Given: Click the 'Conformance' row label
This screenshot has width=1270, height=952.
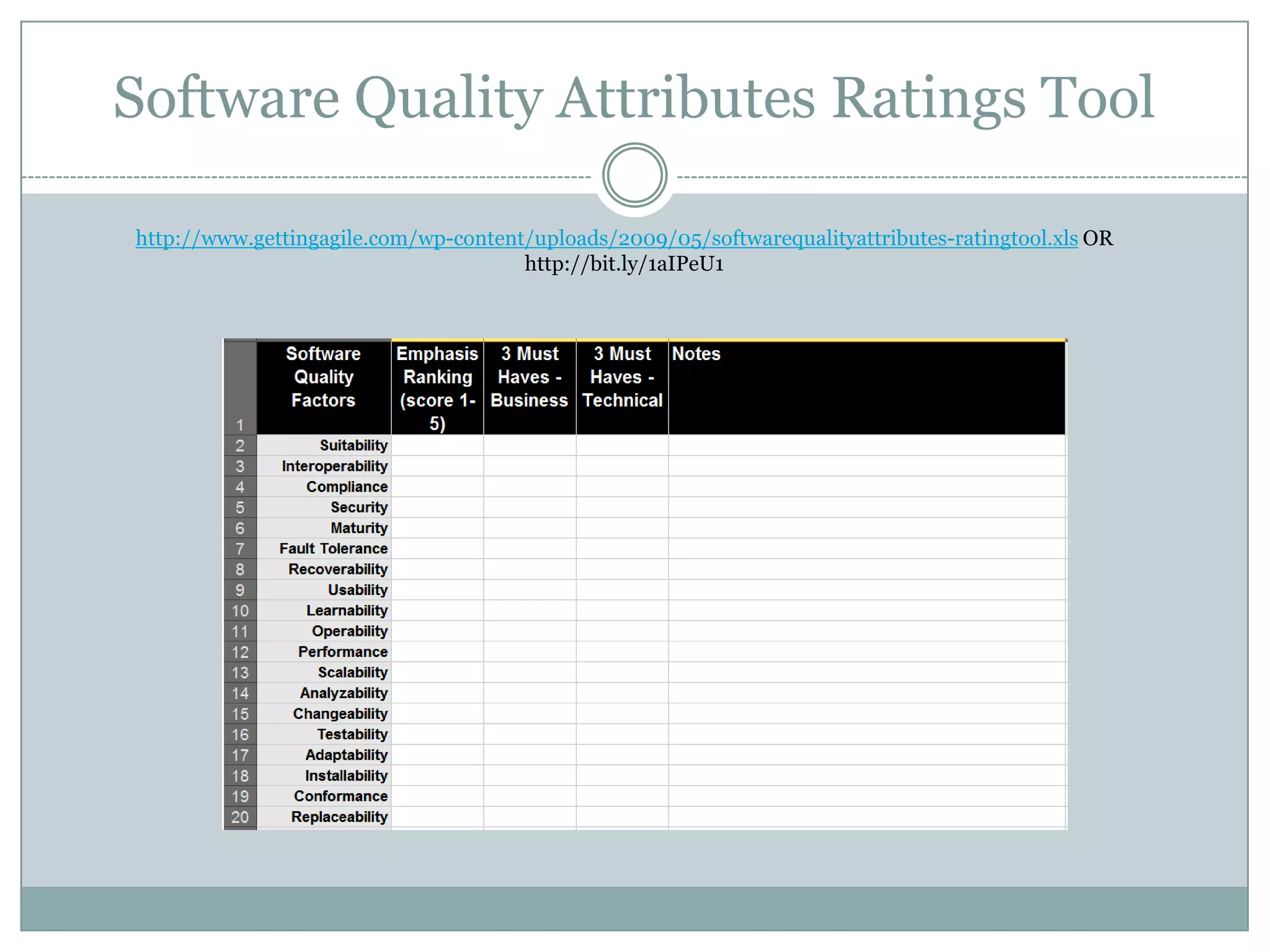Looking at the screenshot, I should click(340, 796).
